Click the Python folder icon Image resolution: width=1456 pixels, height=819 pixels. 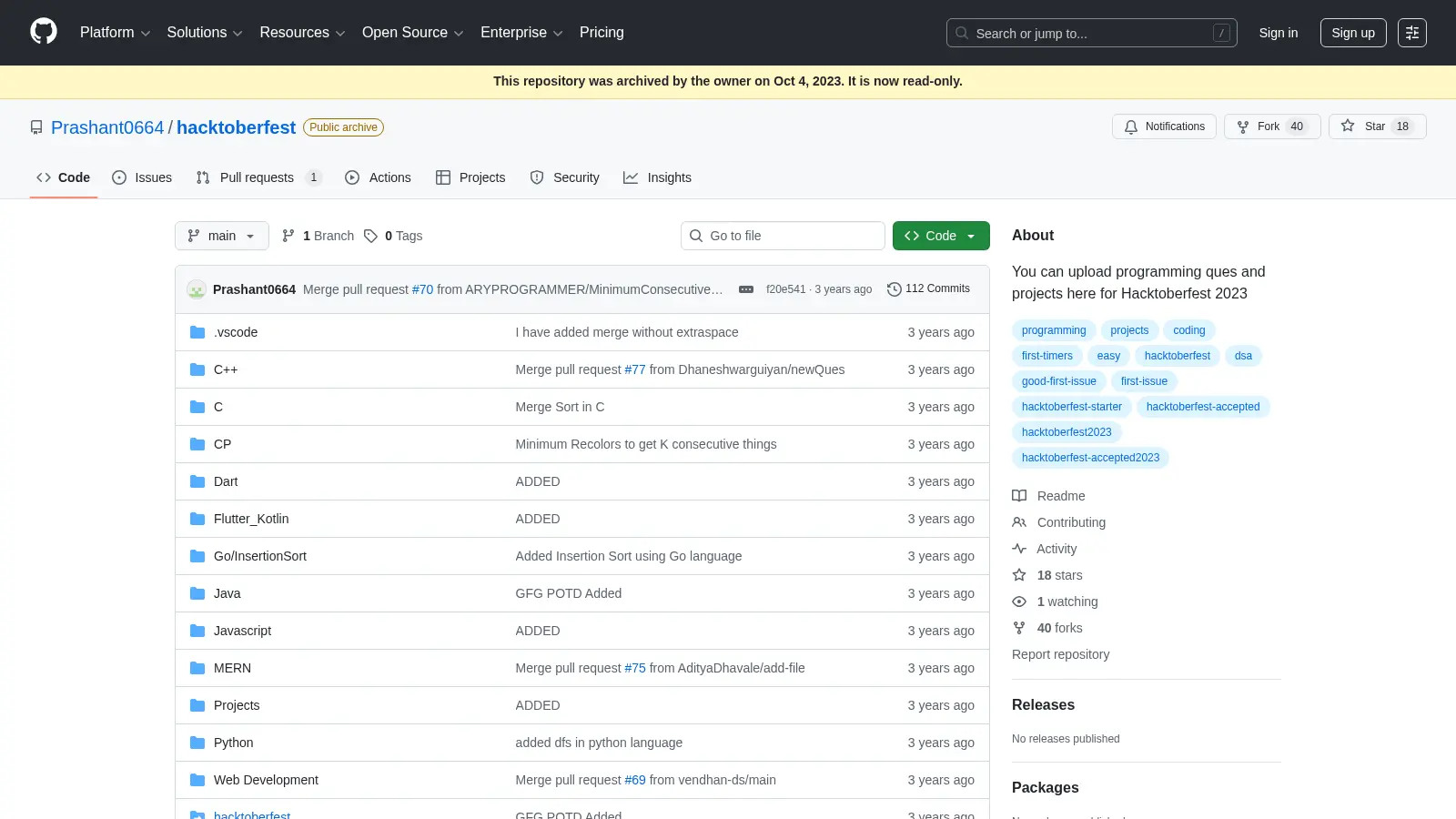197,743
